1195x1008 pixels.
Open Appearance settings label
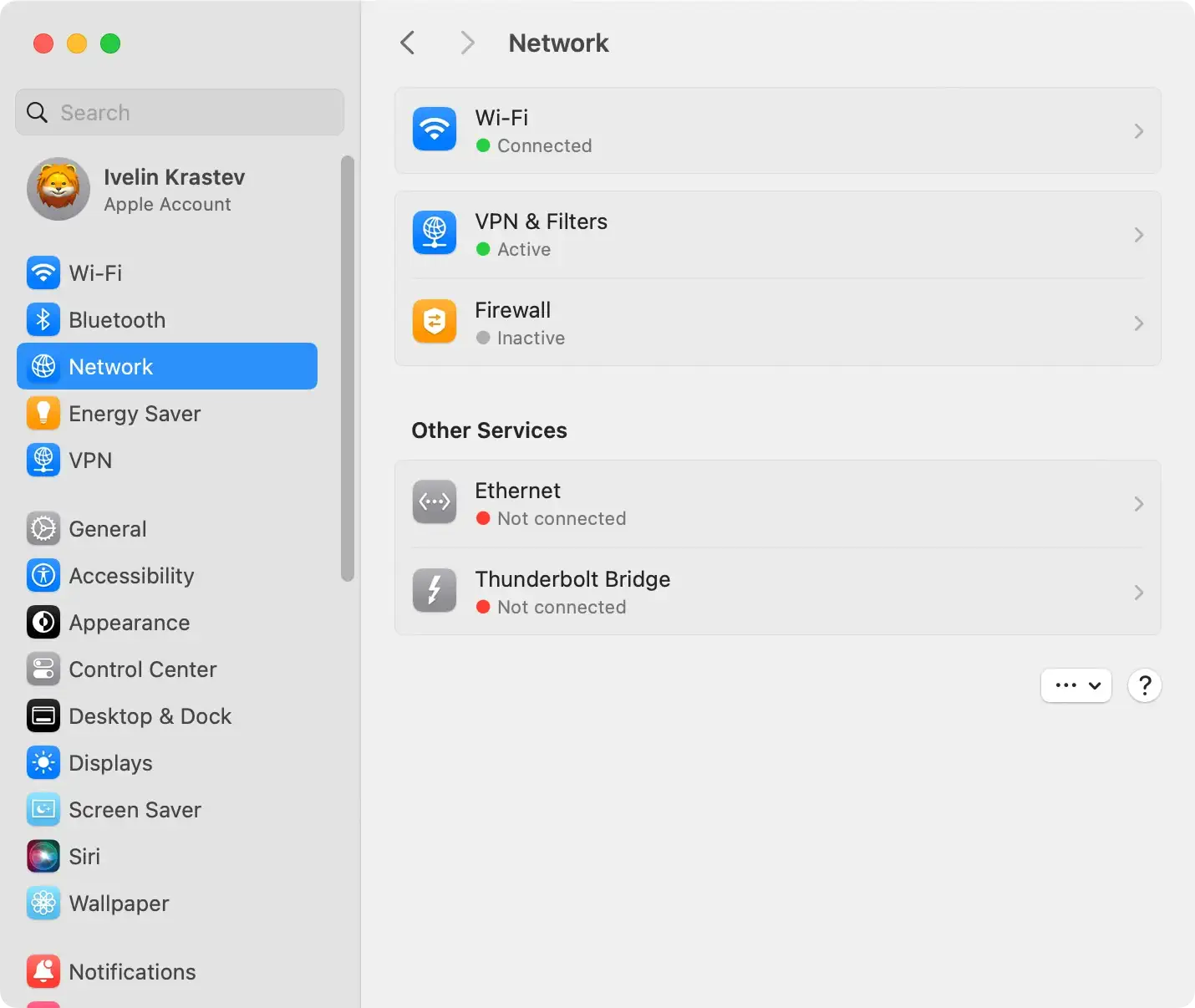click(x=130, y=623)
